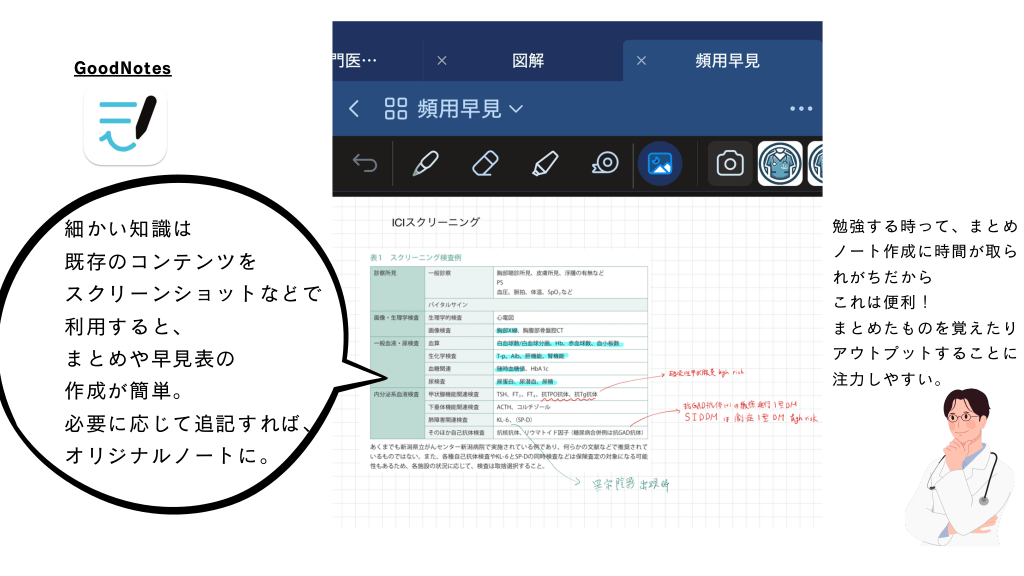Viewport: 1024px width, 576px height.
Task: Select the Pen tool
Action: coord(425,164)
